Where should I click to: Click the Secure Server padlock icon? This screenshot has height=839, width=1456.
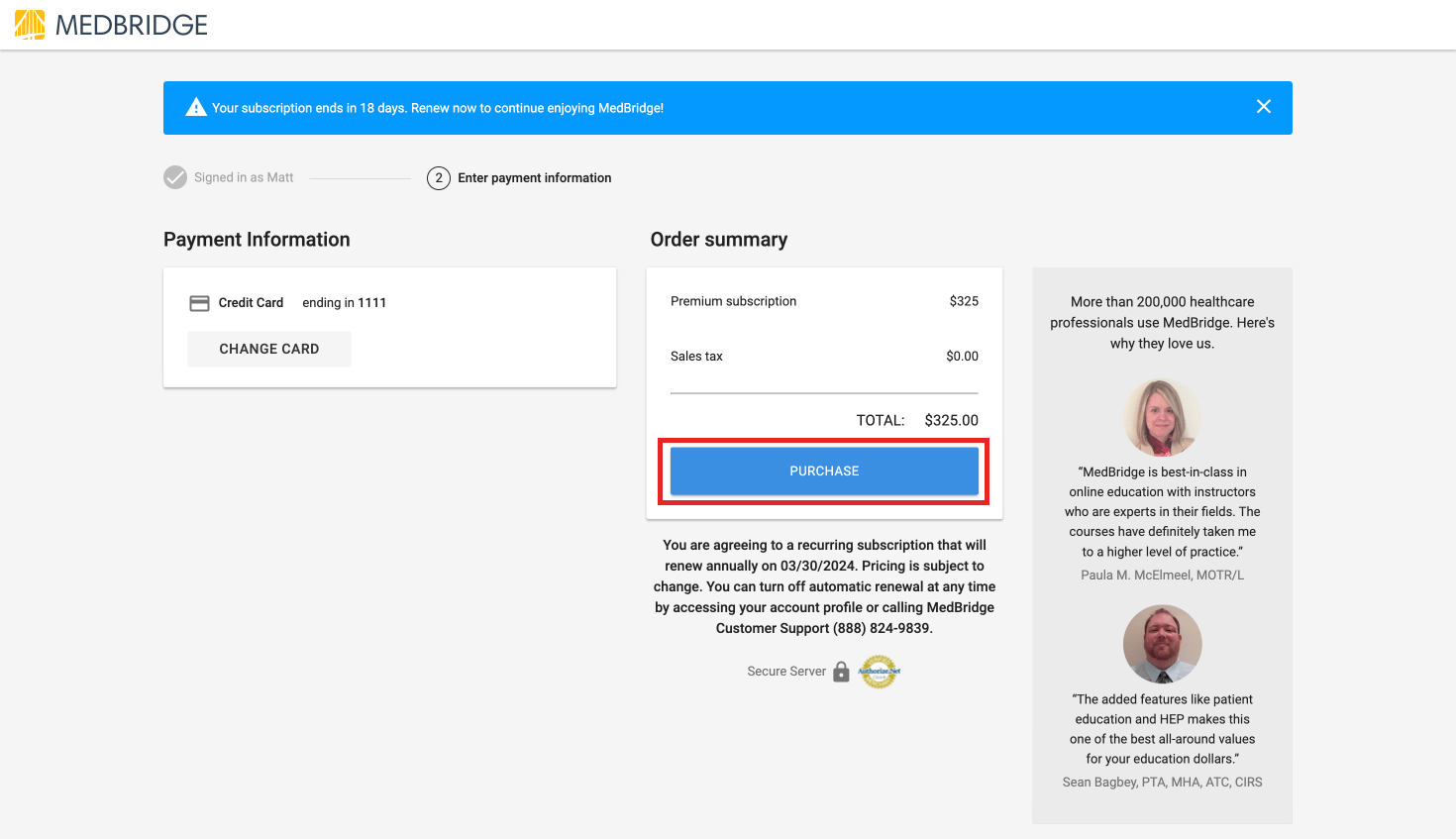click(841, 672)
